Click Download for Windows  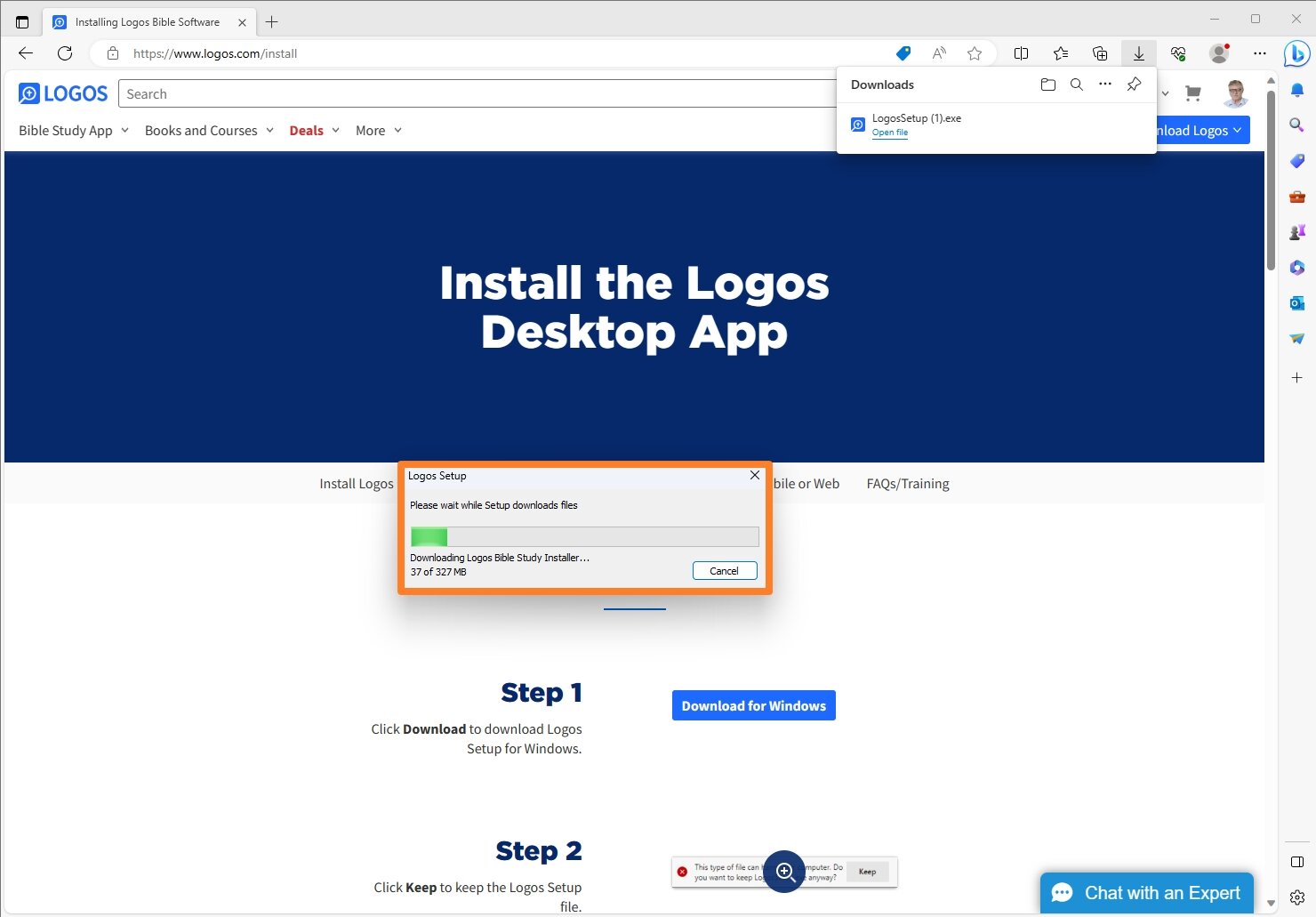tap(753, 705)
